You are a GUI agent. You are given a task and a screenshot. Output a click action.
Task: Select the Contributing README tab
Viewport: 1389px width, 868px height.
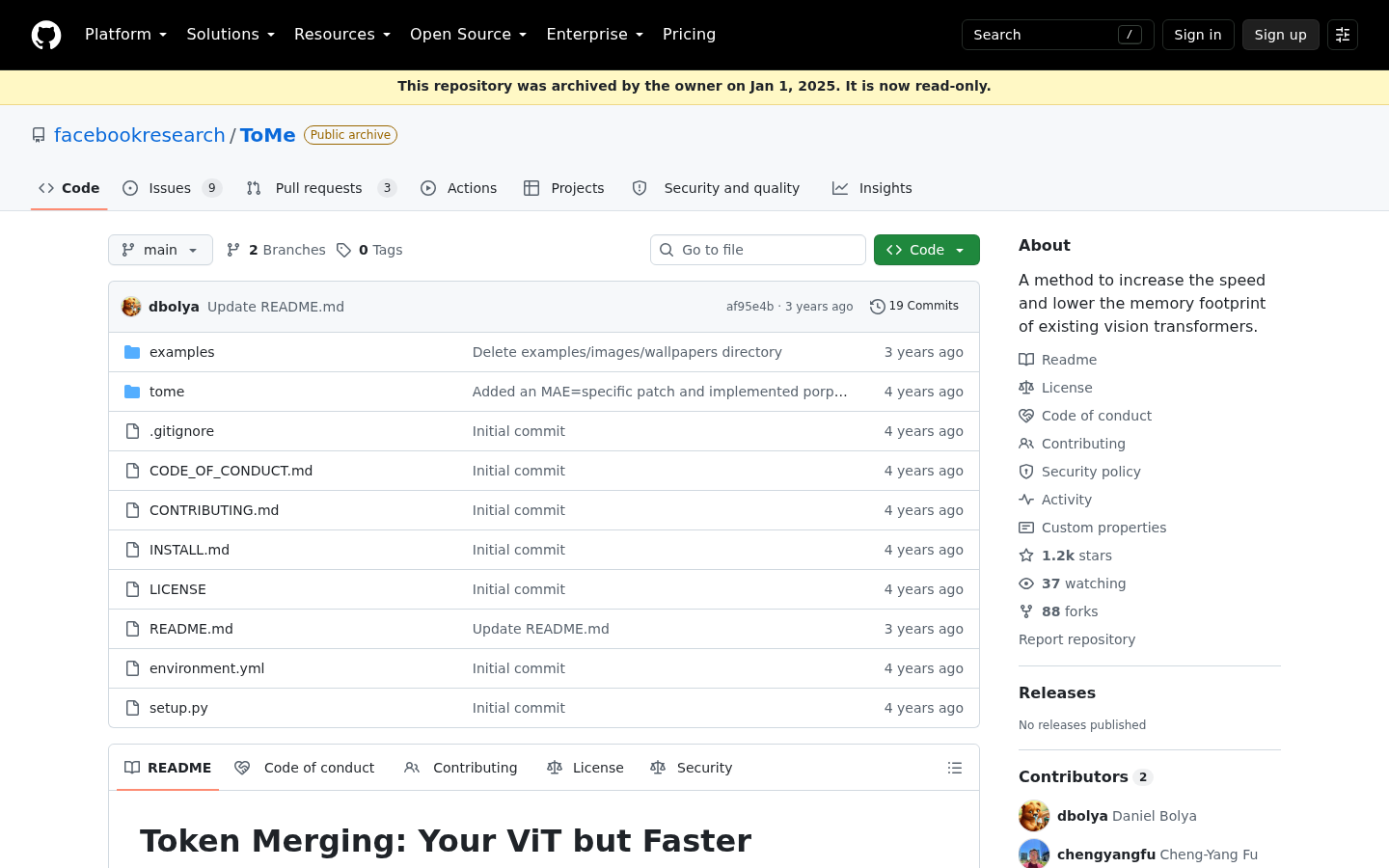pyautogui.click(x=461, y=768)
